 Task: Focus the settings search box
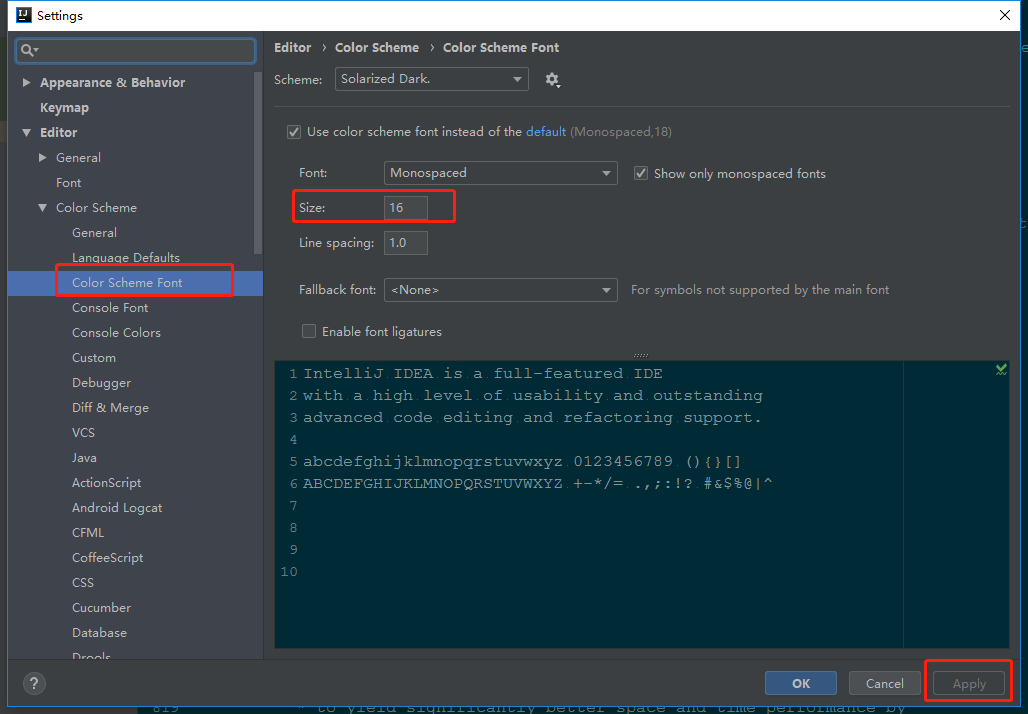pos(136,50)
